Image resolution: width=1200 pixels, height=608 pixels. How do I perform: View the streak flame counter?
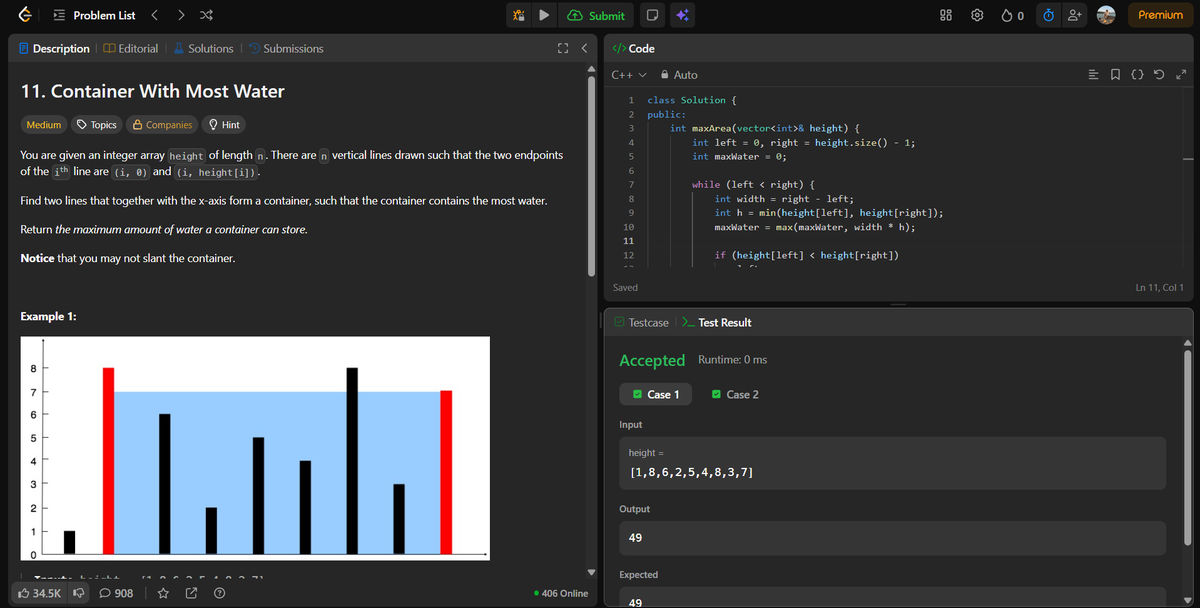(1012, 15)
